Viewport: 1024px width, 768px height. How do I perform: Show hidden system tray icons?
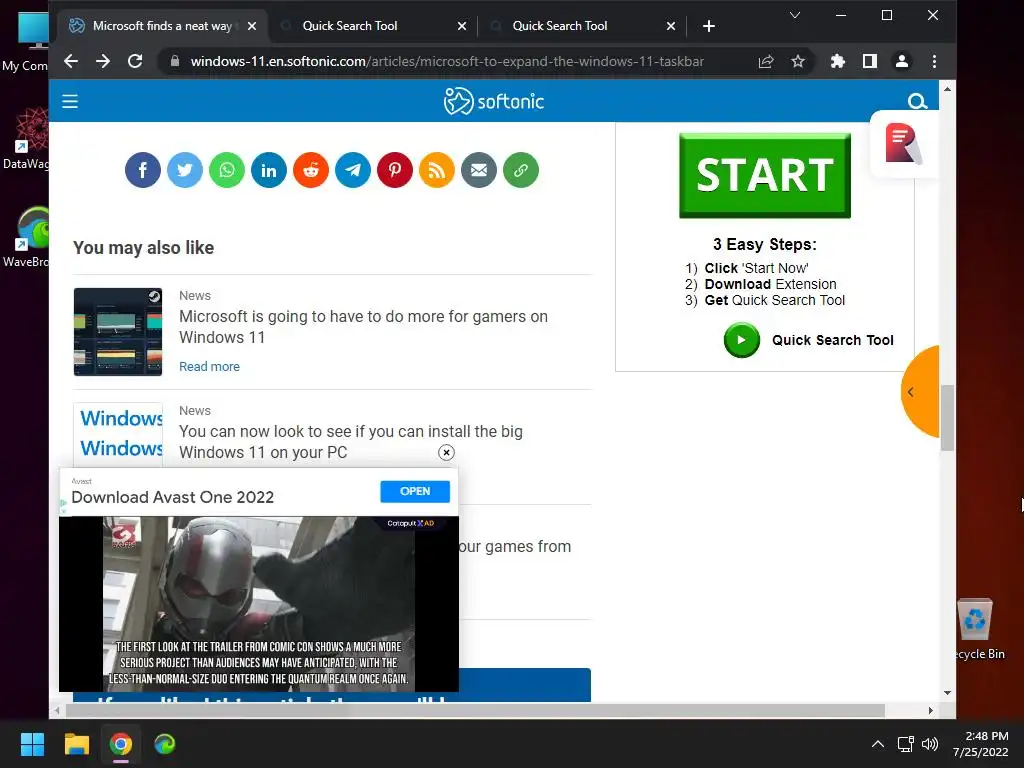878,744
